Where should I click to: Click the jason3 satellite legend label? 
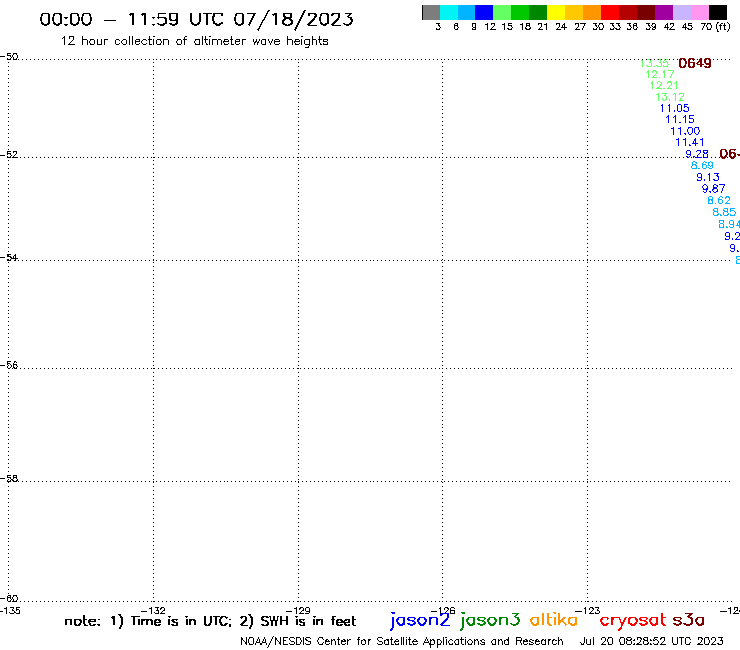tap(490, 620)
